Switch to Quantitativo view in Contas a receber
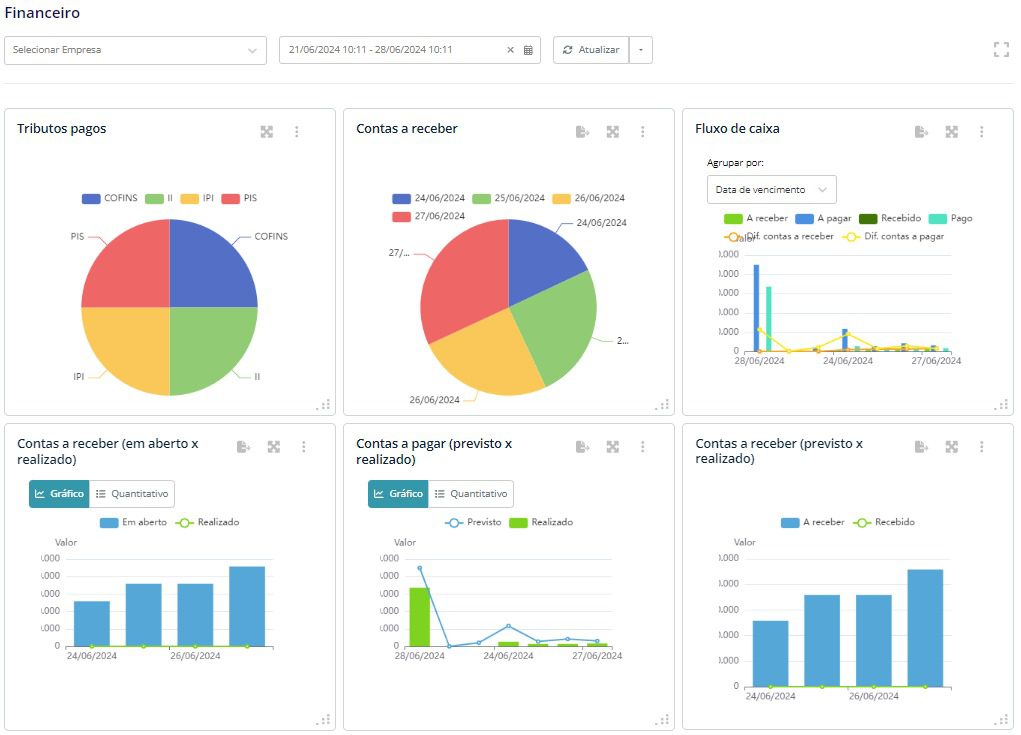This screenshot has height=735, width=1021. pos(133,493)
